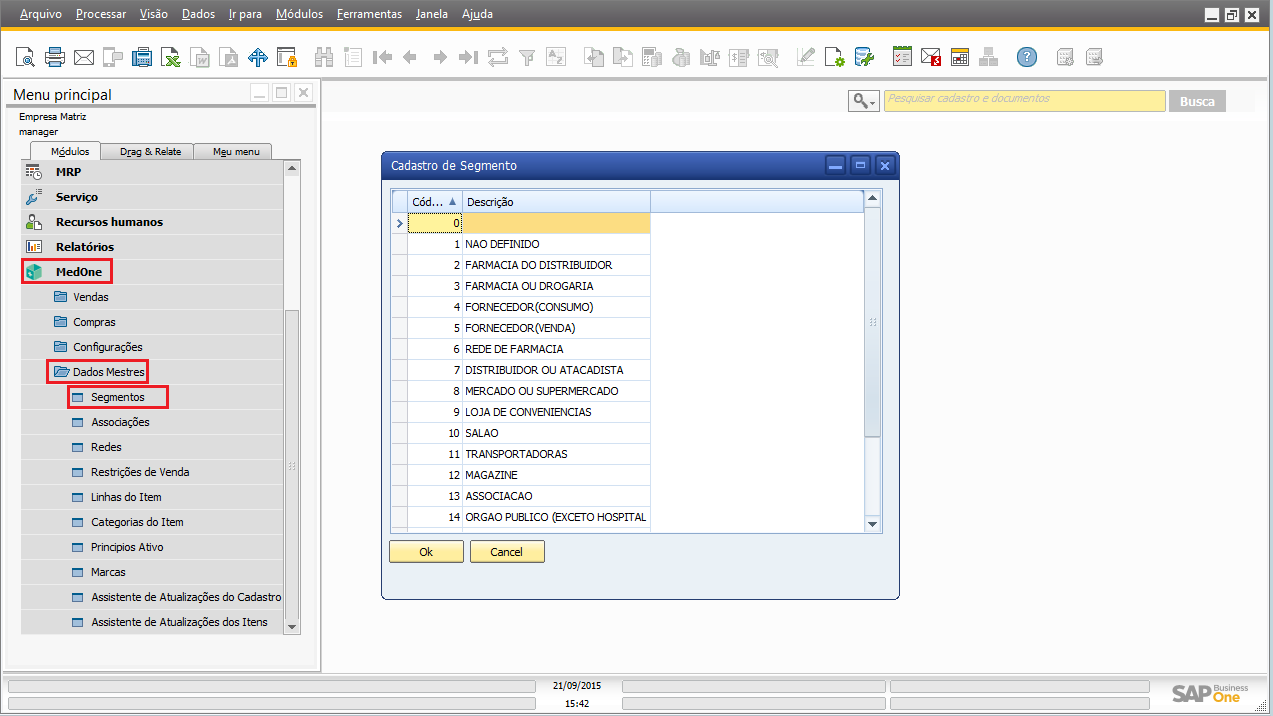Click the blue four-arrow toolbar icon

[258, 57]
